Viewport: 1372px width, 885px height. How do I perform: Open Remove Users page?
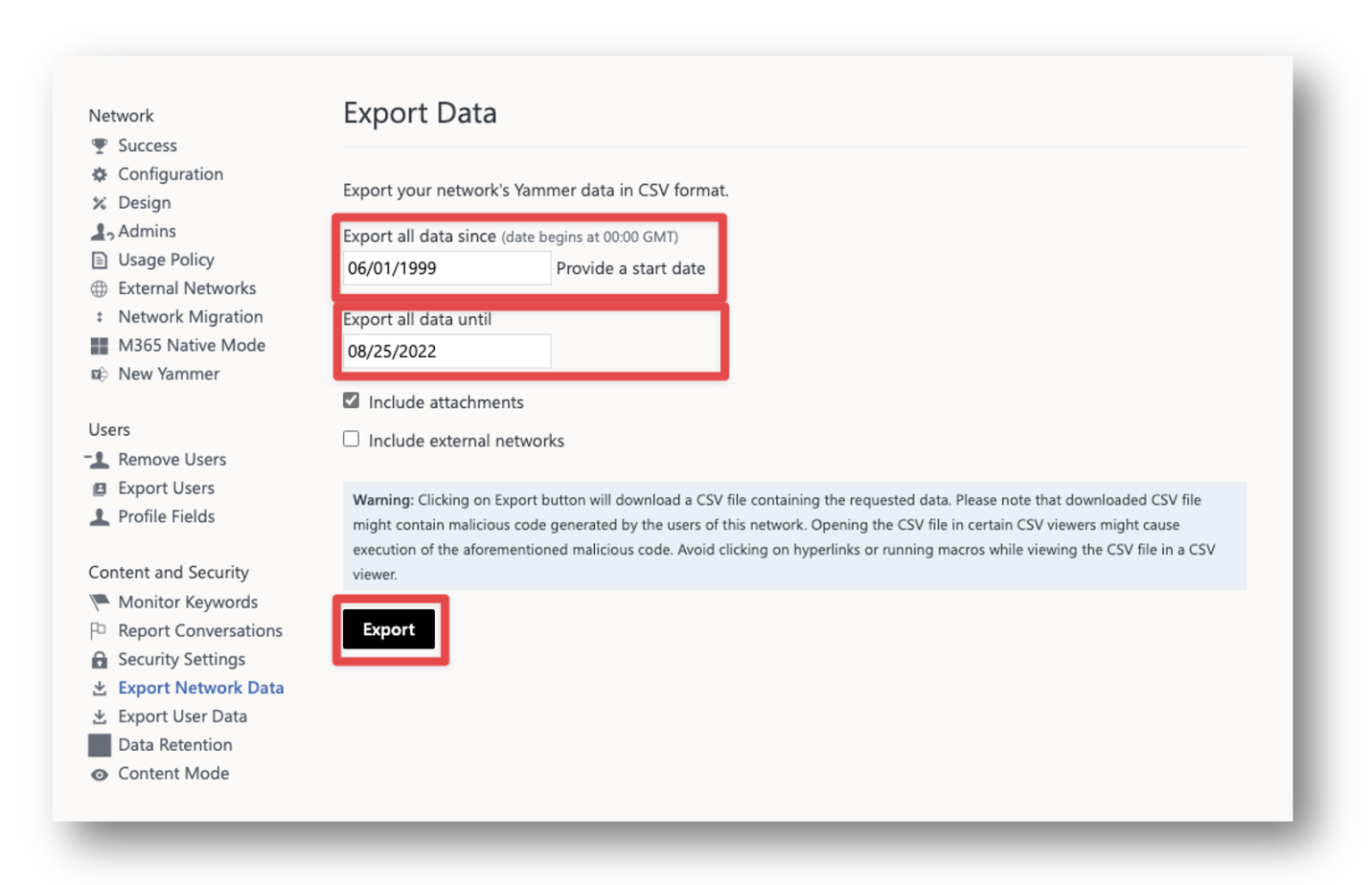[x=171, y=460]
